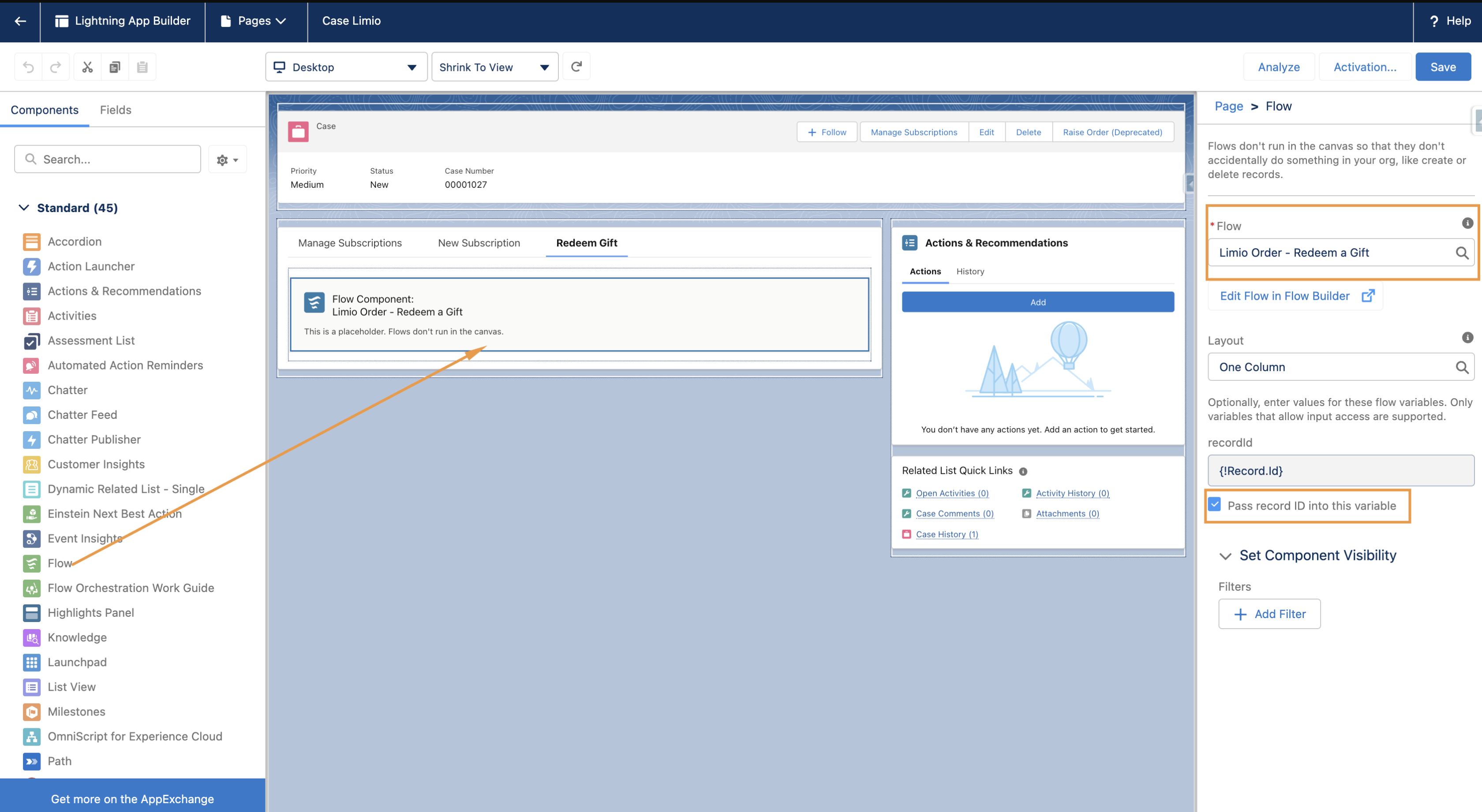This screenshot has height=812, width=1482.
Task: Collapse Set Component Visibility section
Action: tap(1225, 555)
